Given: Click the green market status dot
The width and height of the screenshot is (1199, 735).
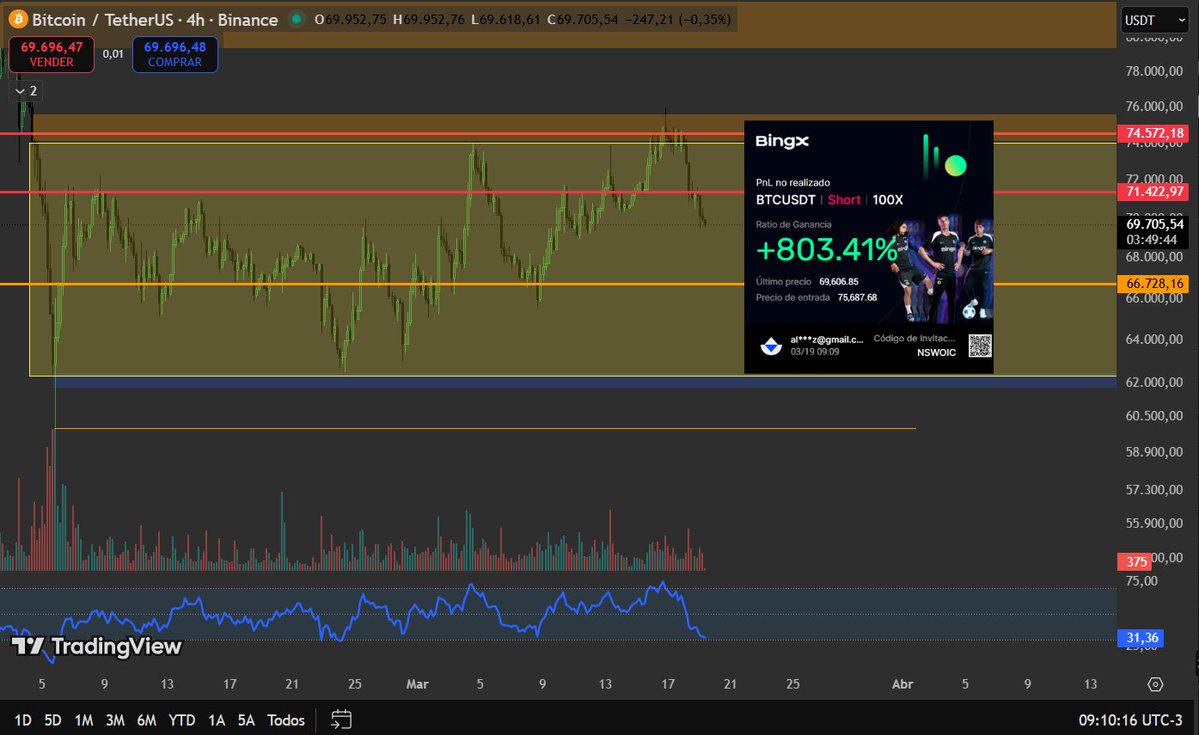Looking at the screenshot, I should tap(297, 19).
